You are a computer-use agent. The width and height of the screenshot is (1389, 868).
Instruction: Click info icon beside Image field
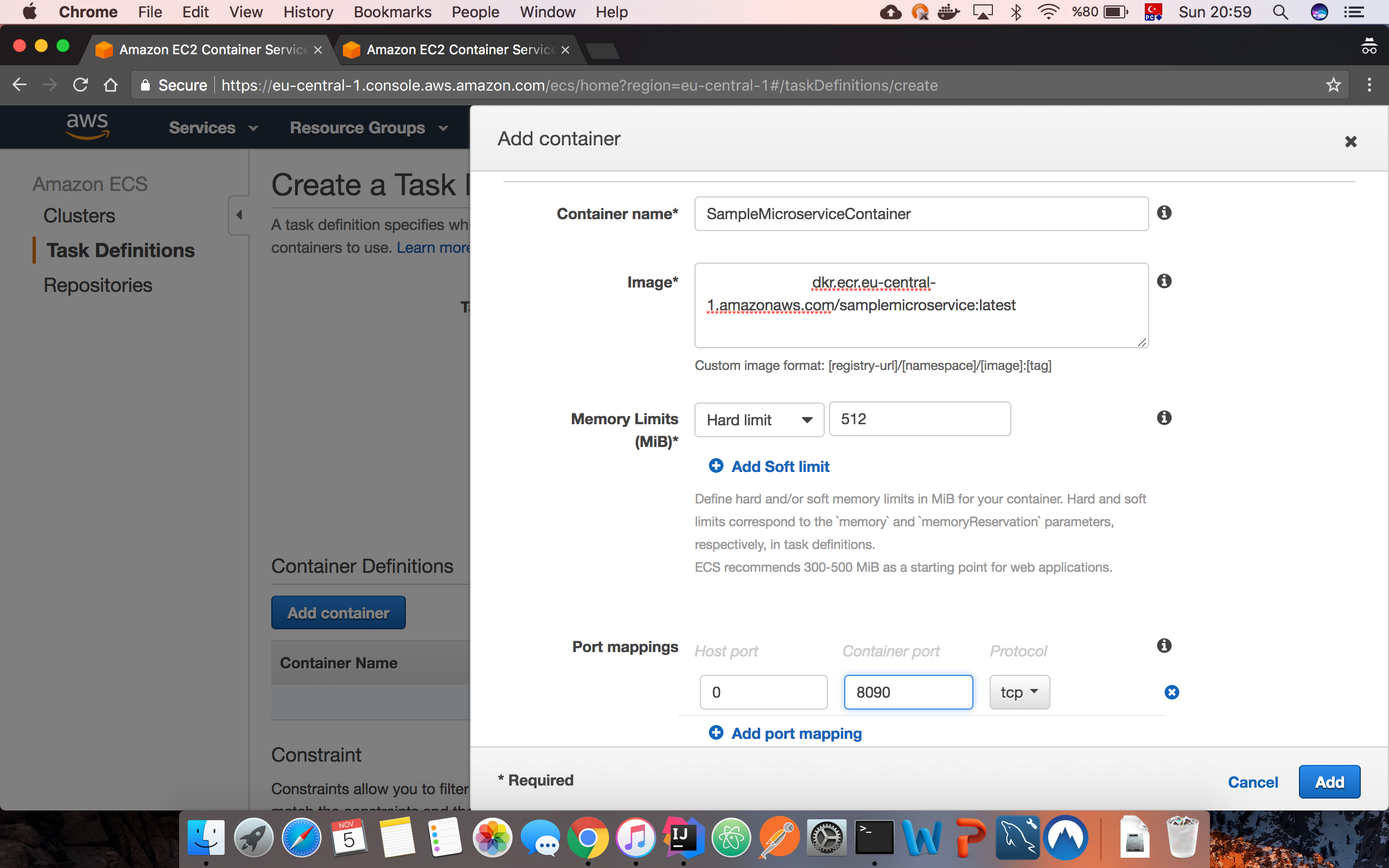1163,282
